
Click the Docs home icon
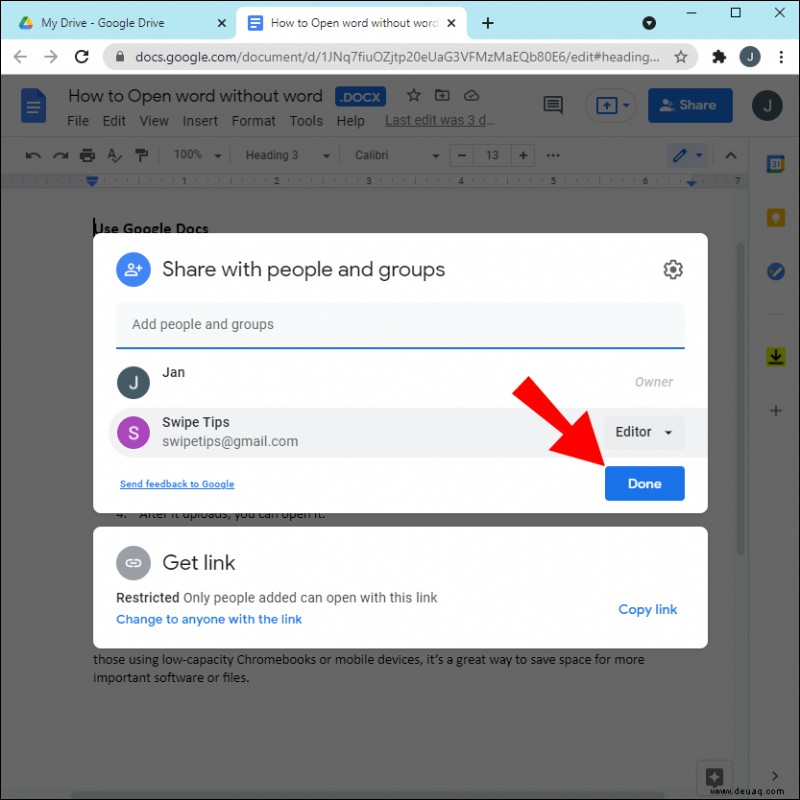34,106
